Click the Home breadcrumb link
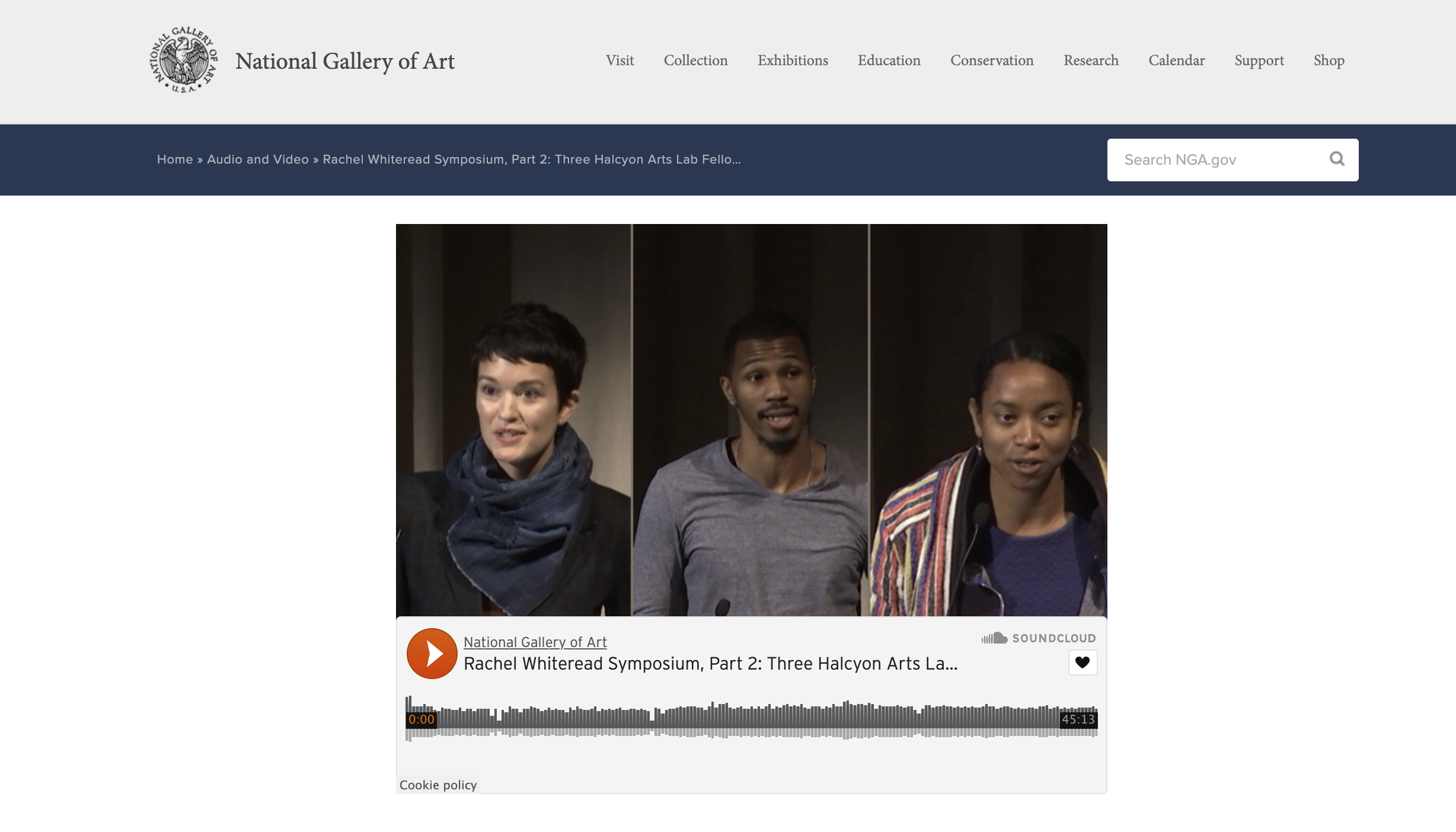 (x=175, y=159)
